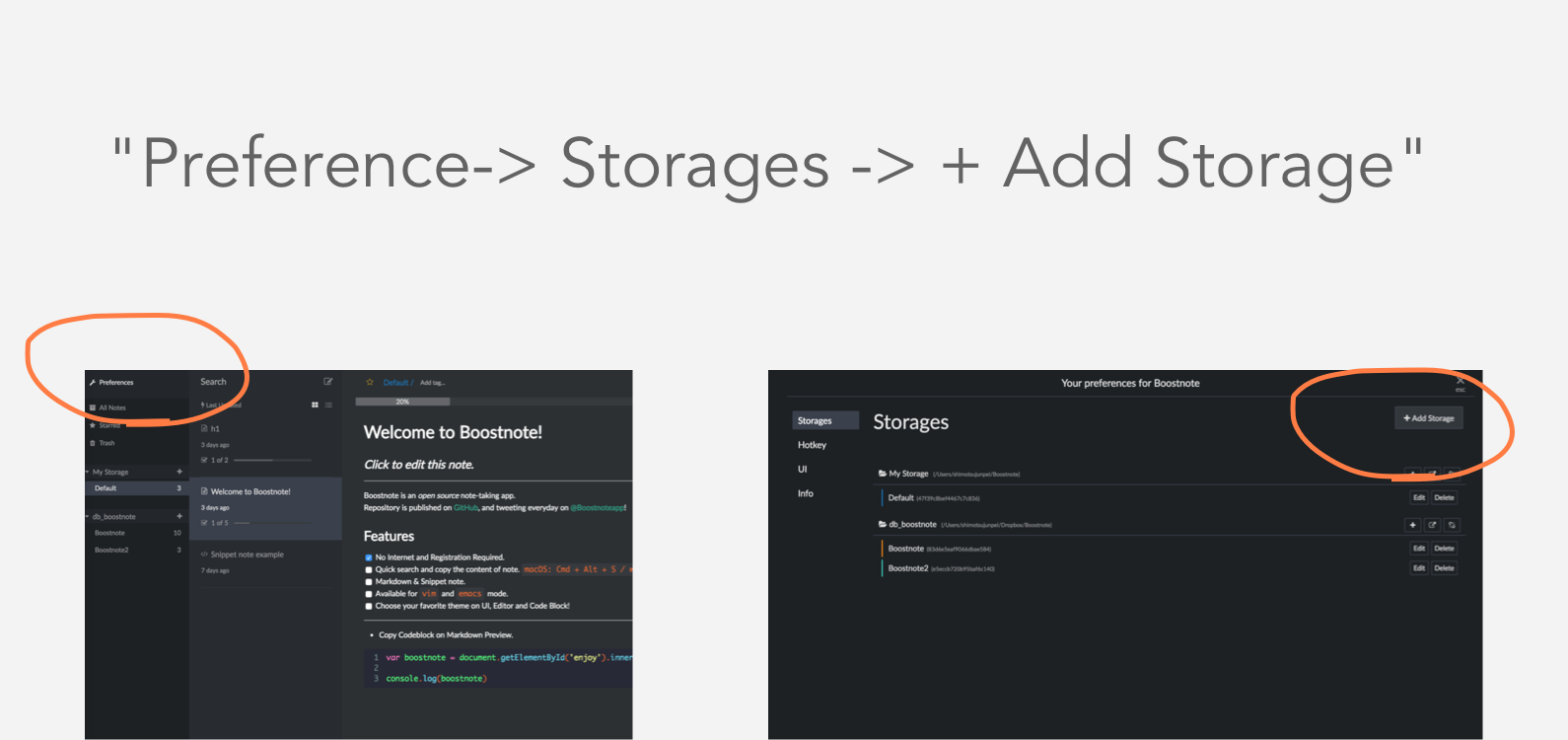Switch to the Hotkey preferences tab
This screenshot has height=740, width=1568.
point(813,445)
